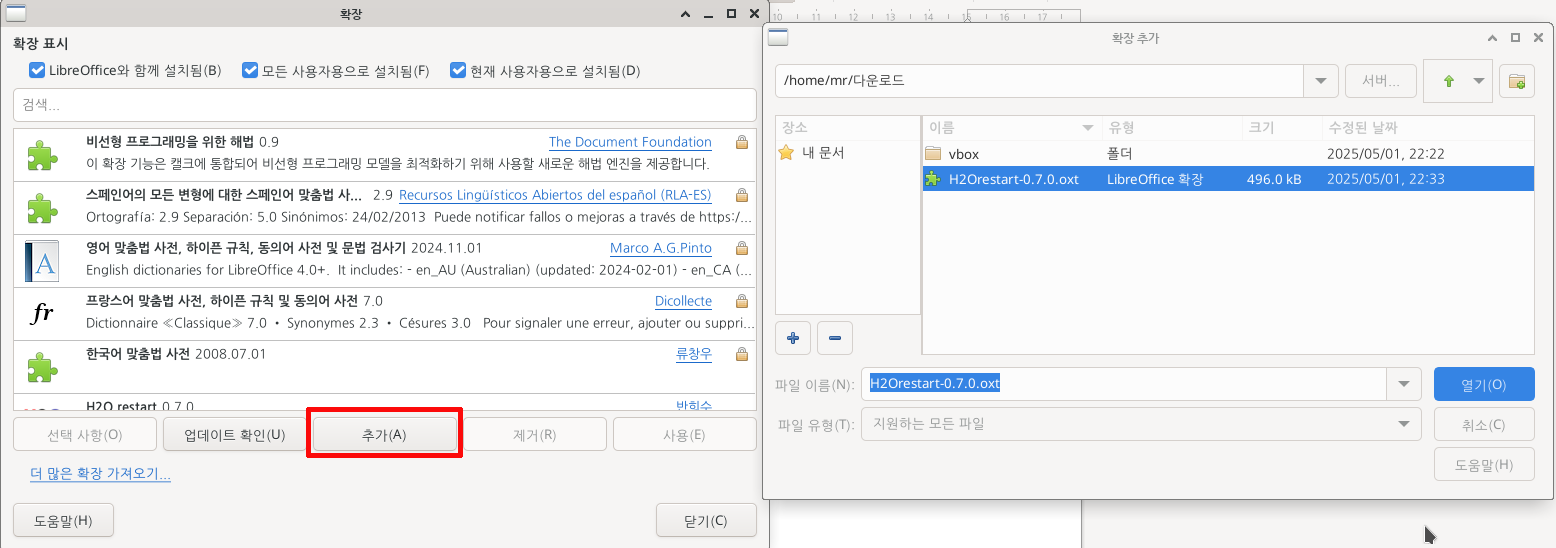The image size is (1556, 548).
Task: Expand the 파일 이름 dropdown arrow
Action: tap(1403, 384)
